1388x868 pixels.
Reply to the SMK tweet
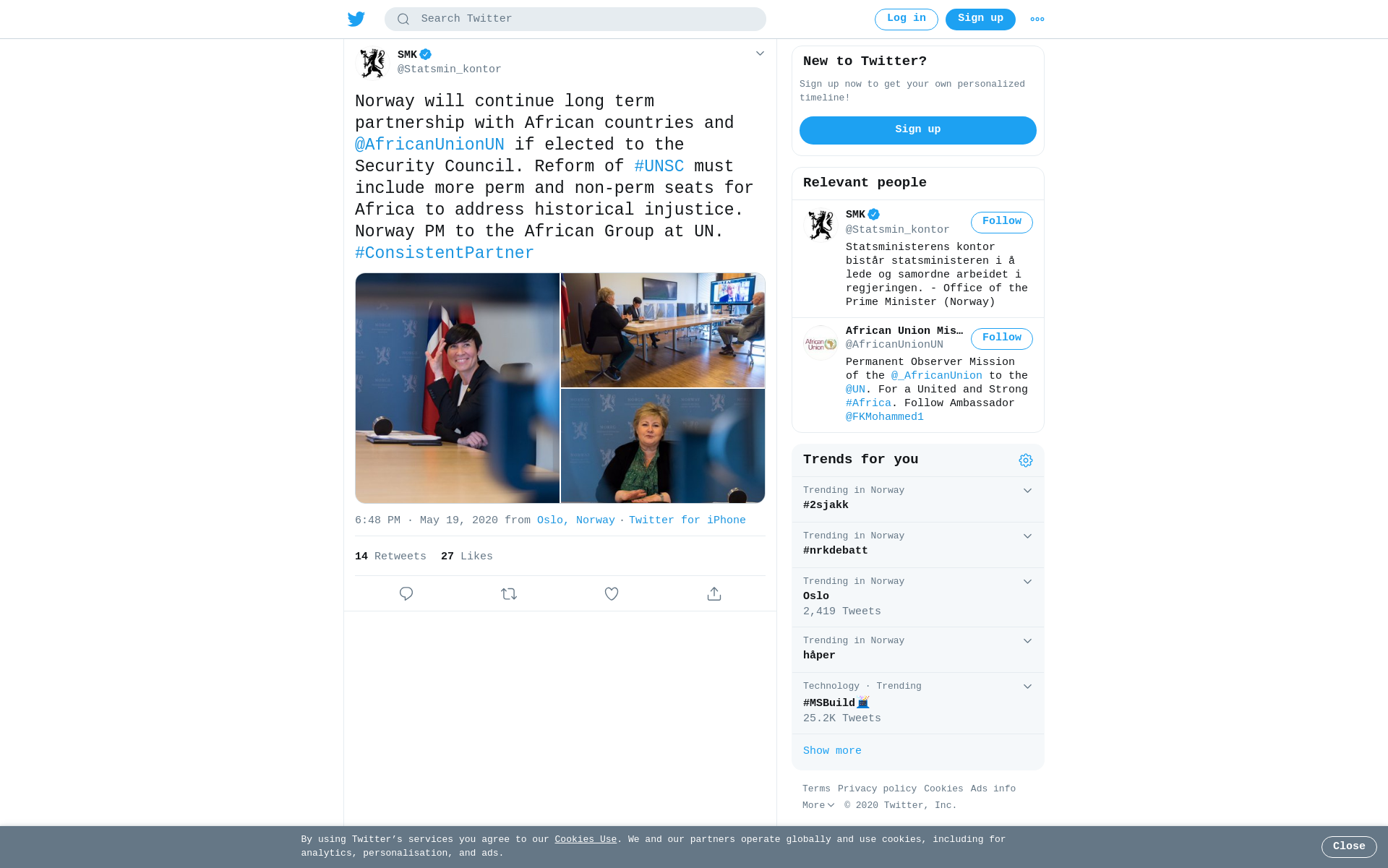(x=406, y=593)
